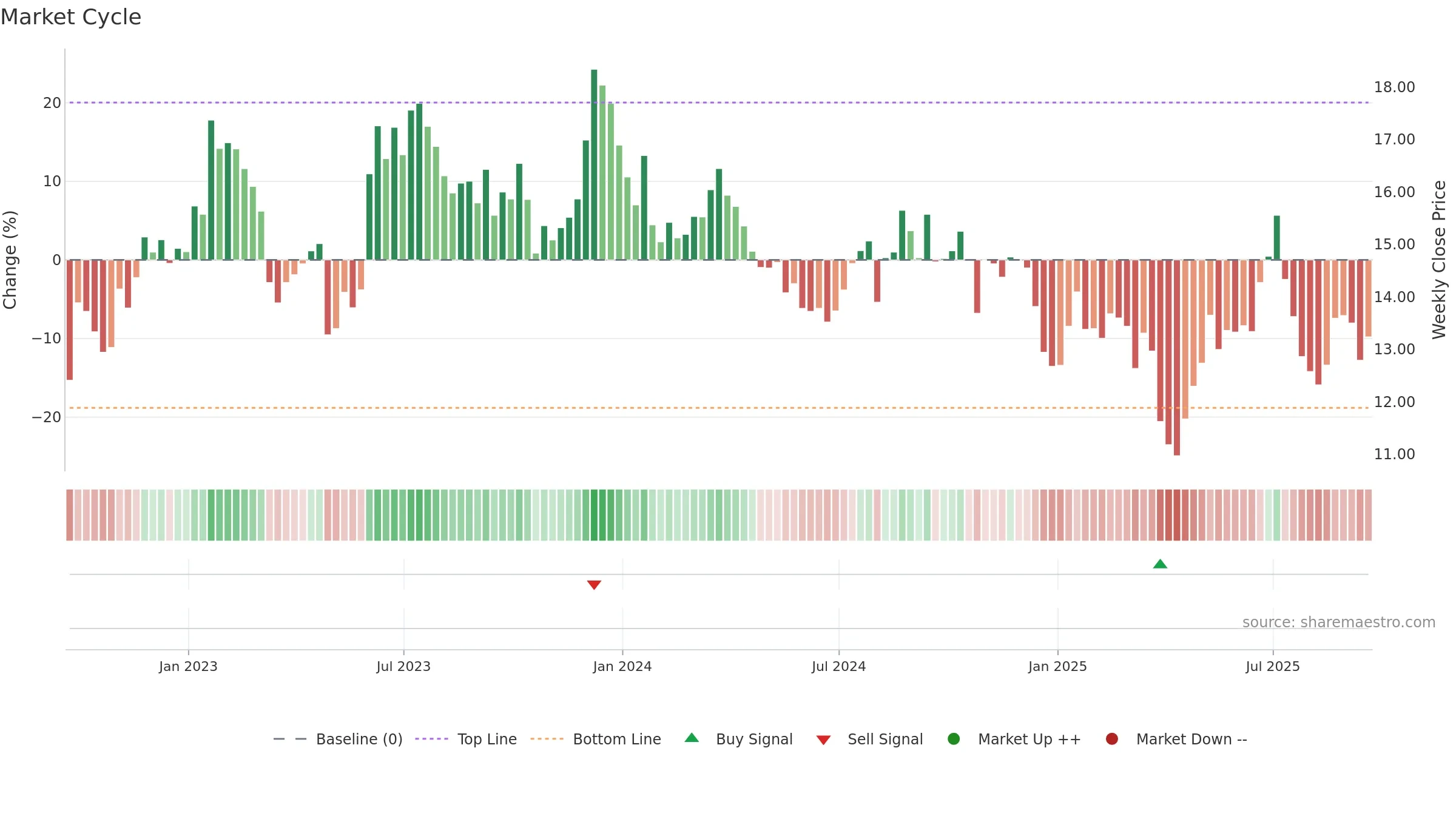Click the Jan 2023 axis label
Viewport: 1456px width, 819px height.
pyautogui.click(x=188, y=666)
